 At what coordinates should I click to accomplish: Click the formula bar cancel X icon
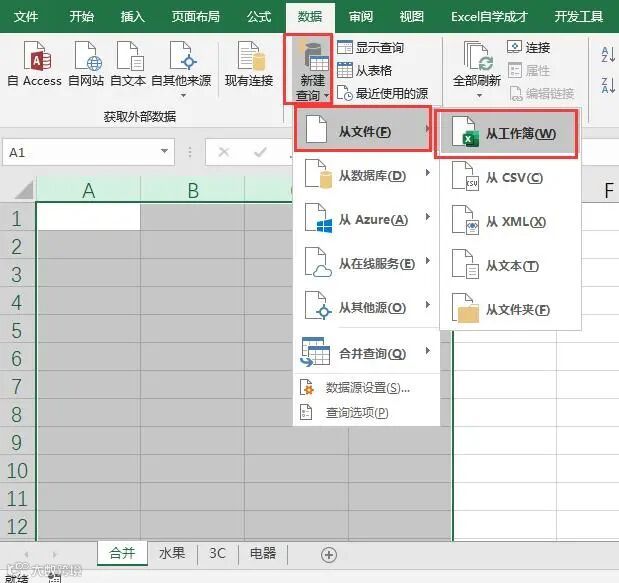pos(224,152)
